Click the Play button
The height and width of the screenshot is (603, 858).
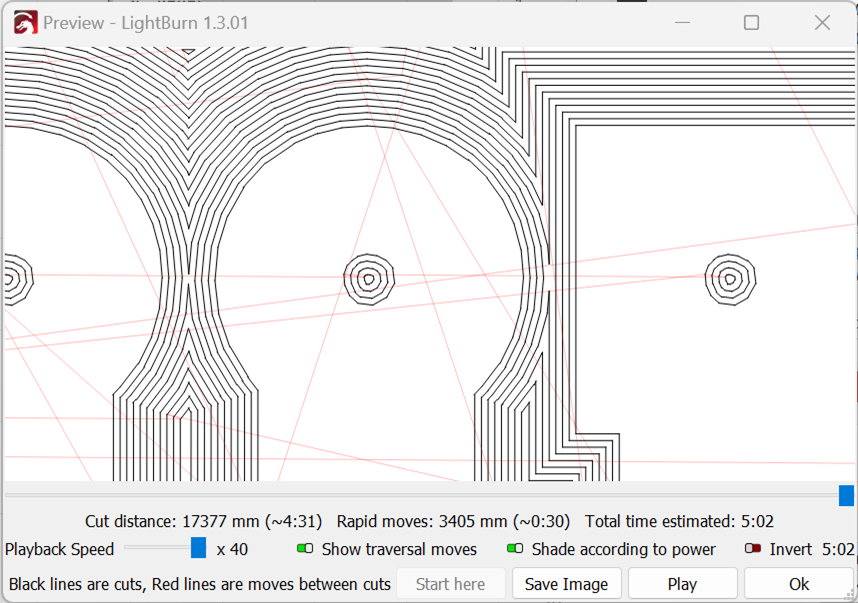tap(682, 584)
